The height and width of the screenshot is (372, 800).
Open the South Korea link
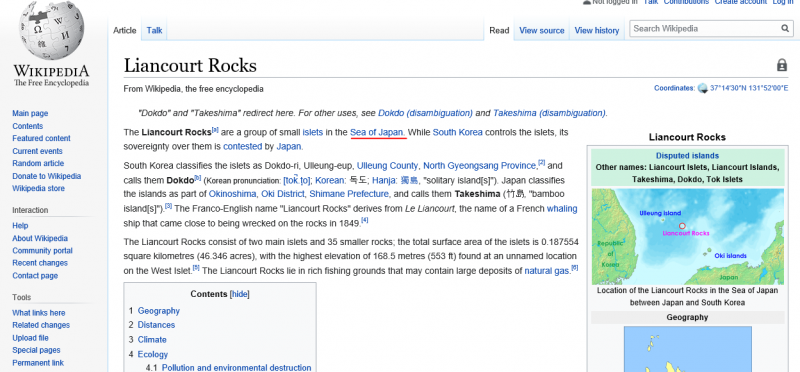pyautogui.click(x=458, y=132)
